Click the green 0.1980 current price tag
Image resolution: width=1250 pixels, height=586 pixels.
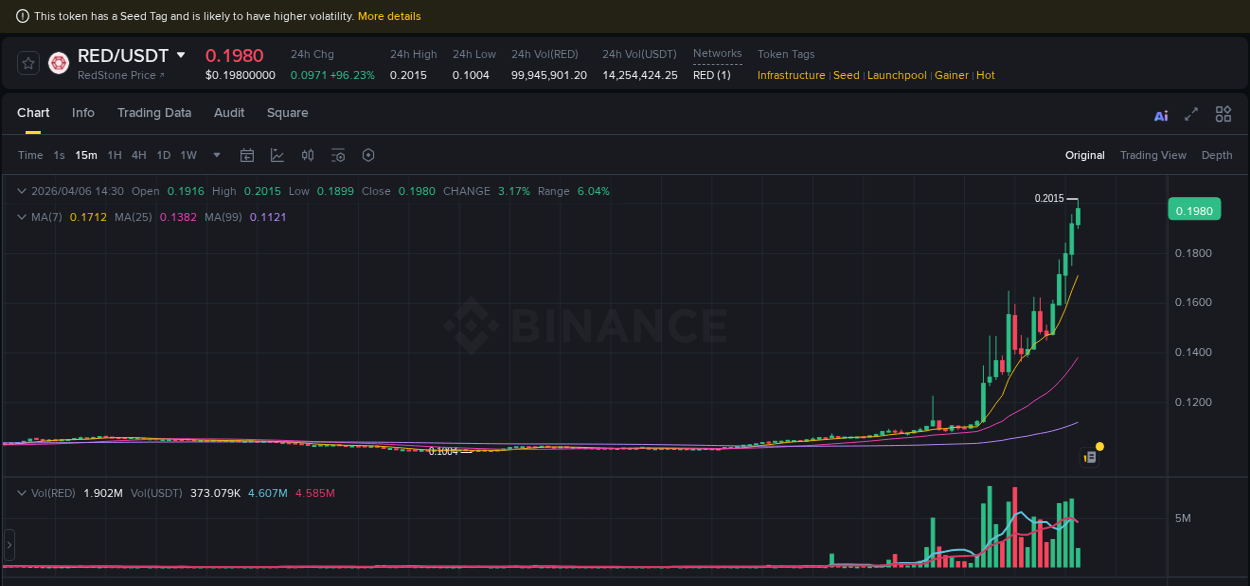pyautogui.click(x=1194, y=211)
